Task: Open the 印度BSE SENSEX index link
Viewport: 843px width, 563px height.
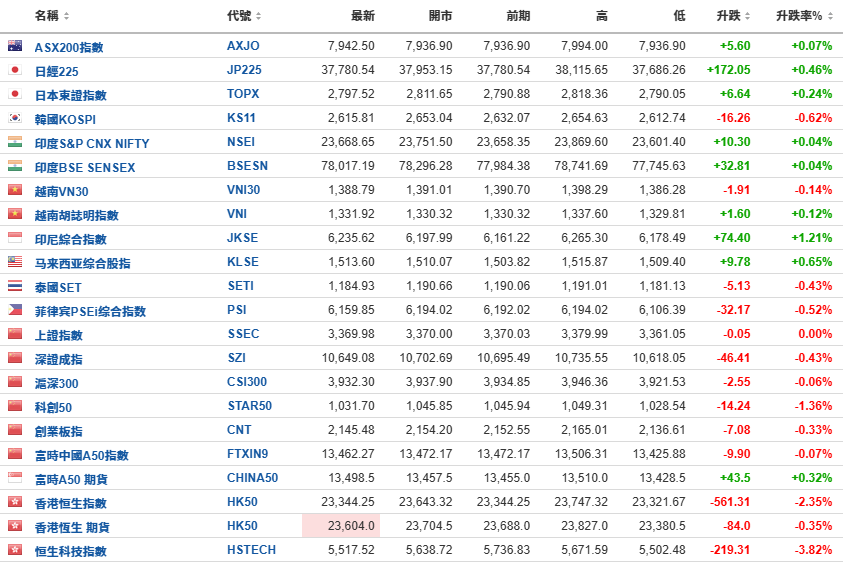Action: click(x=85, y=168)
